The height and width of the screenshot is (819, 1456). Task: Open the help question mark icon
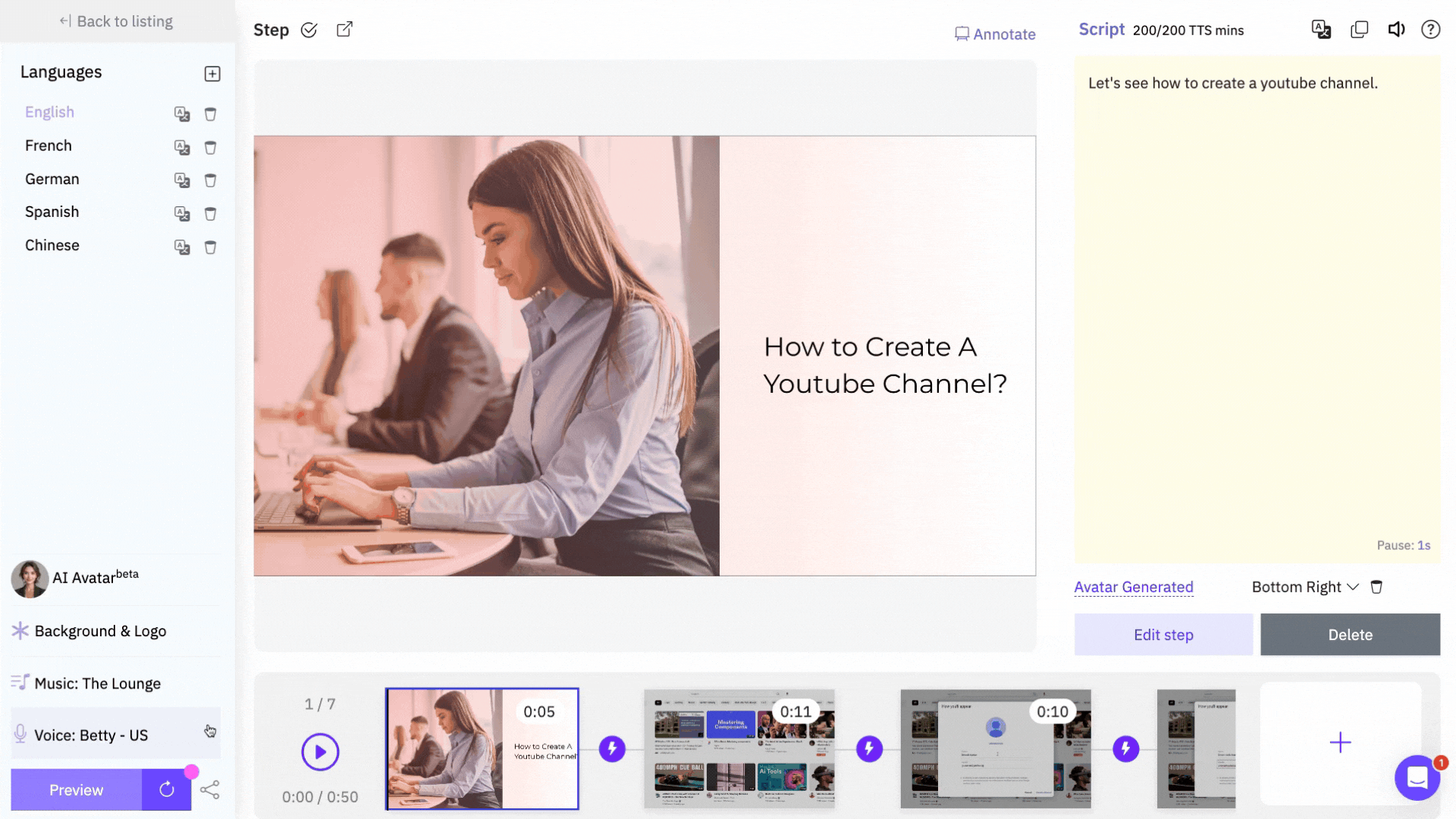[1430, 30]
